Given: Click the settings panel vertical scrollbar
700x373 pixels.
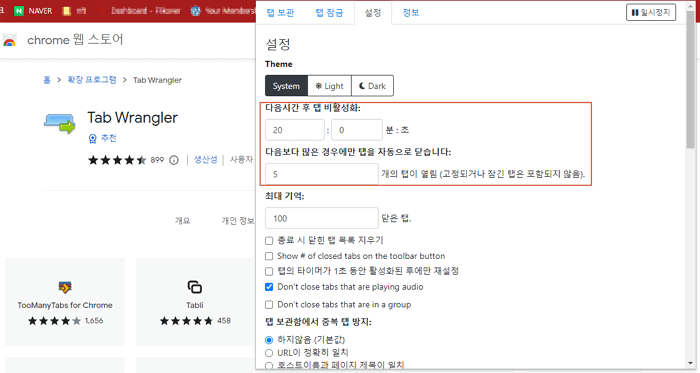Looking at the screenshot, I should coord(691,80).
